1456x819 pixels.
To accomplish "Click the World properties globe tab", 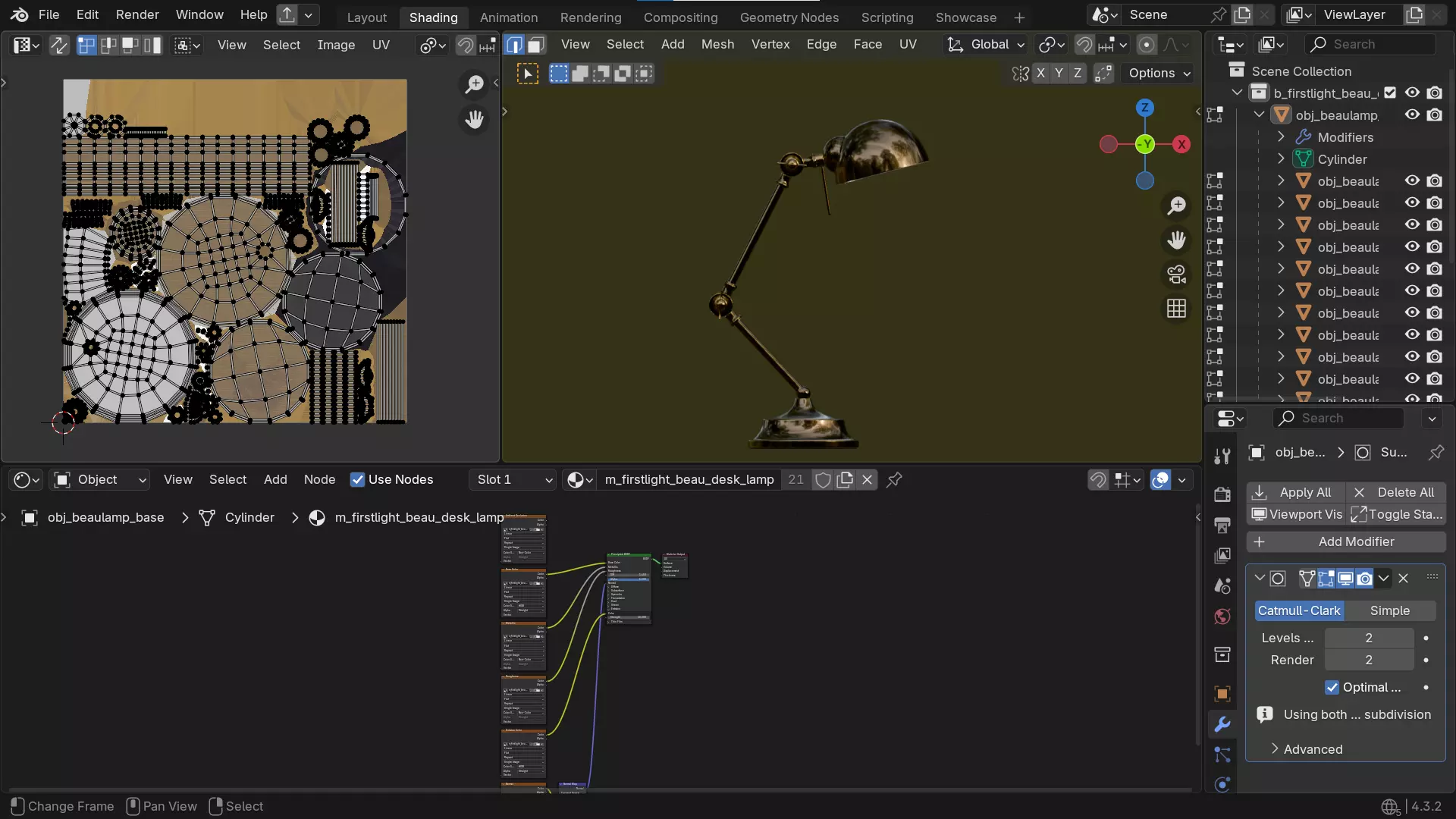I will click(x=1222, y=617).
